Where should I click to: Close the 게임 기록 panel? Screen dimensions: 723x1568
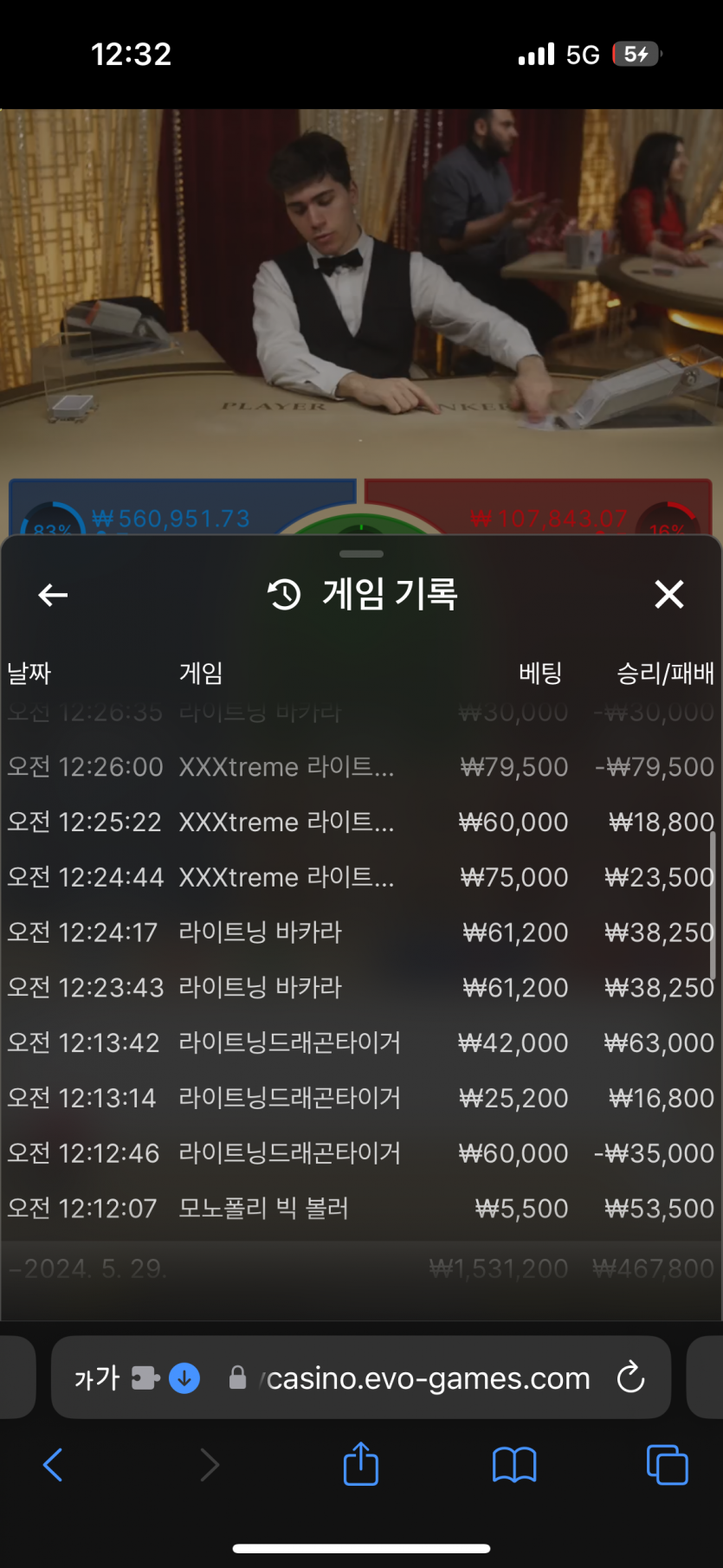pos(669,595)
